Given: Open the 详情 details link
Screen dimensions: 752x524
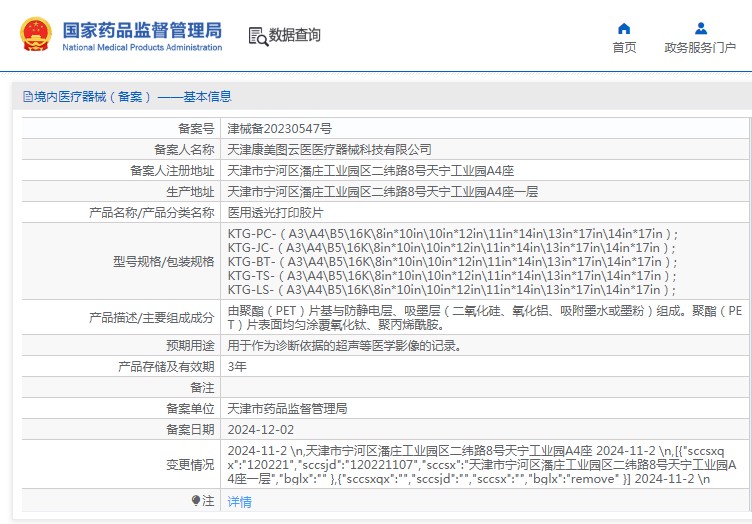Looking at the screenshot, I should [240, 501].
